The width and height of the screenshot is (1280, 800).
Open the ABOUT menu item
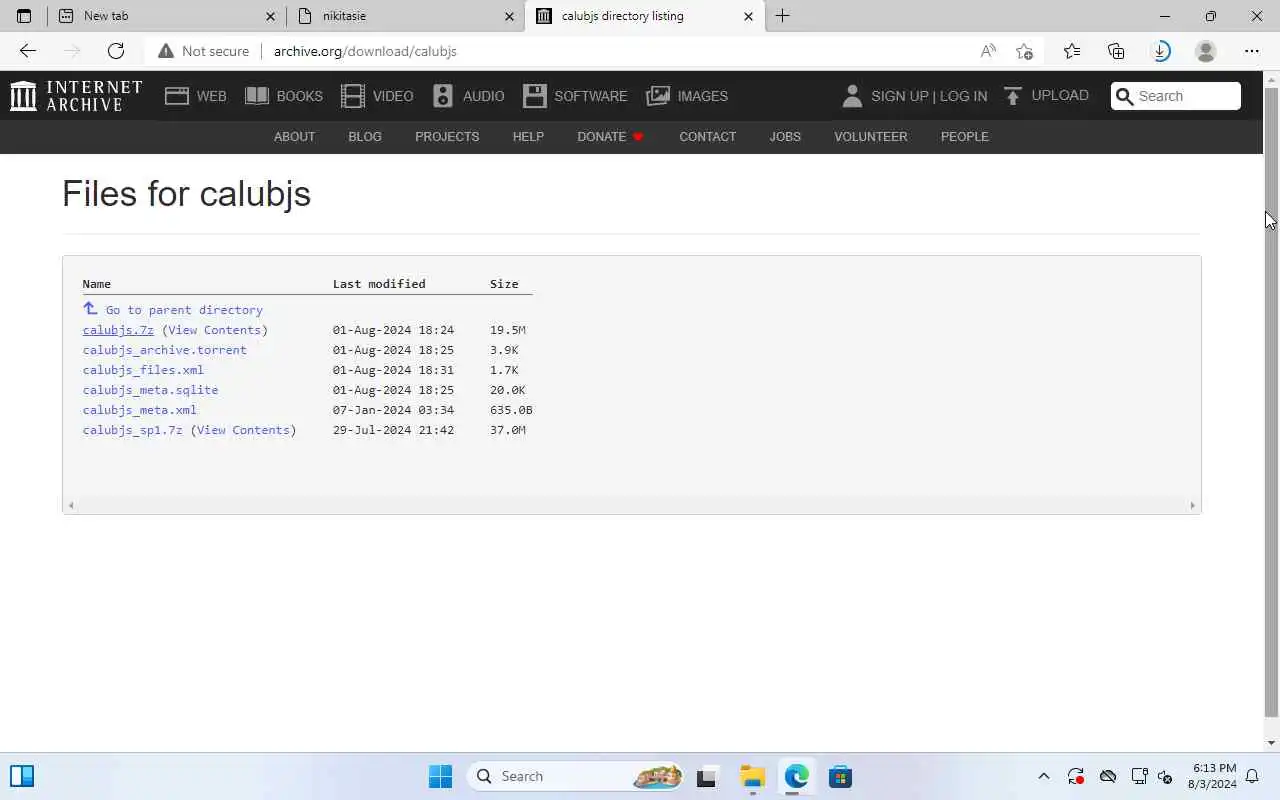[294, 137]
